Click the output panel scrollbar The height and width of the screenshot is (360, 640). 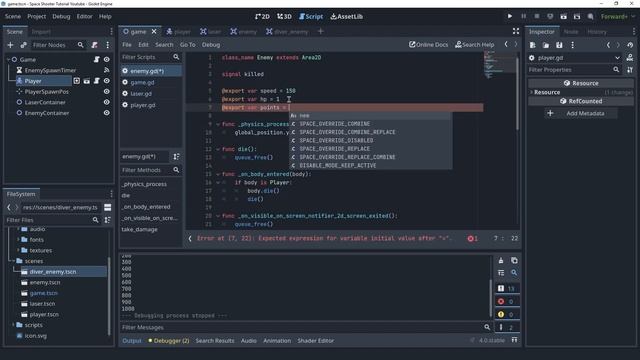click(x=491, y=298)
